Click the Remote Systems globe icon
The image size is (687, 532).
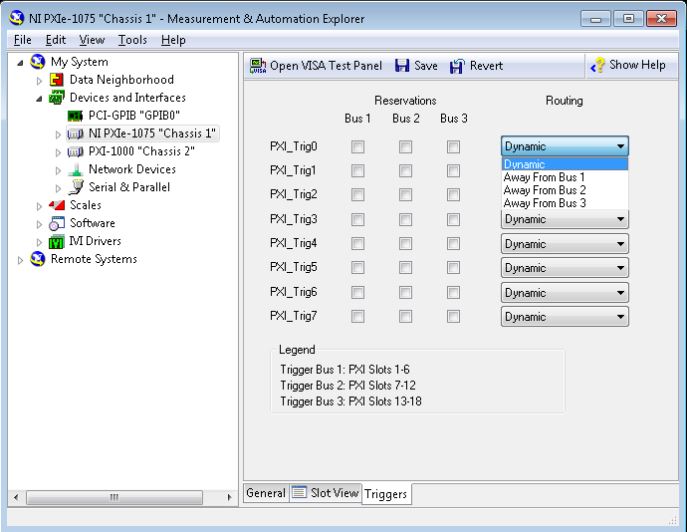pyautogui.click(x=38, y=259)
